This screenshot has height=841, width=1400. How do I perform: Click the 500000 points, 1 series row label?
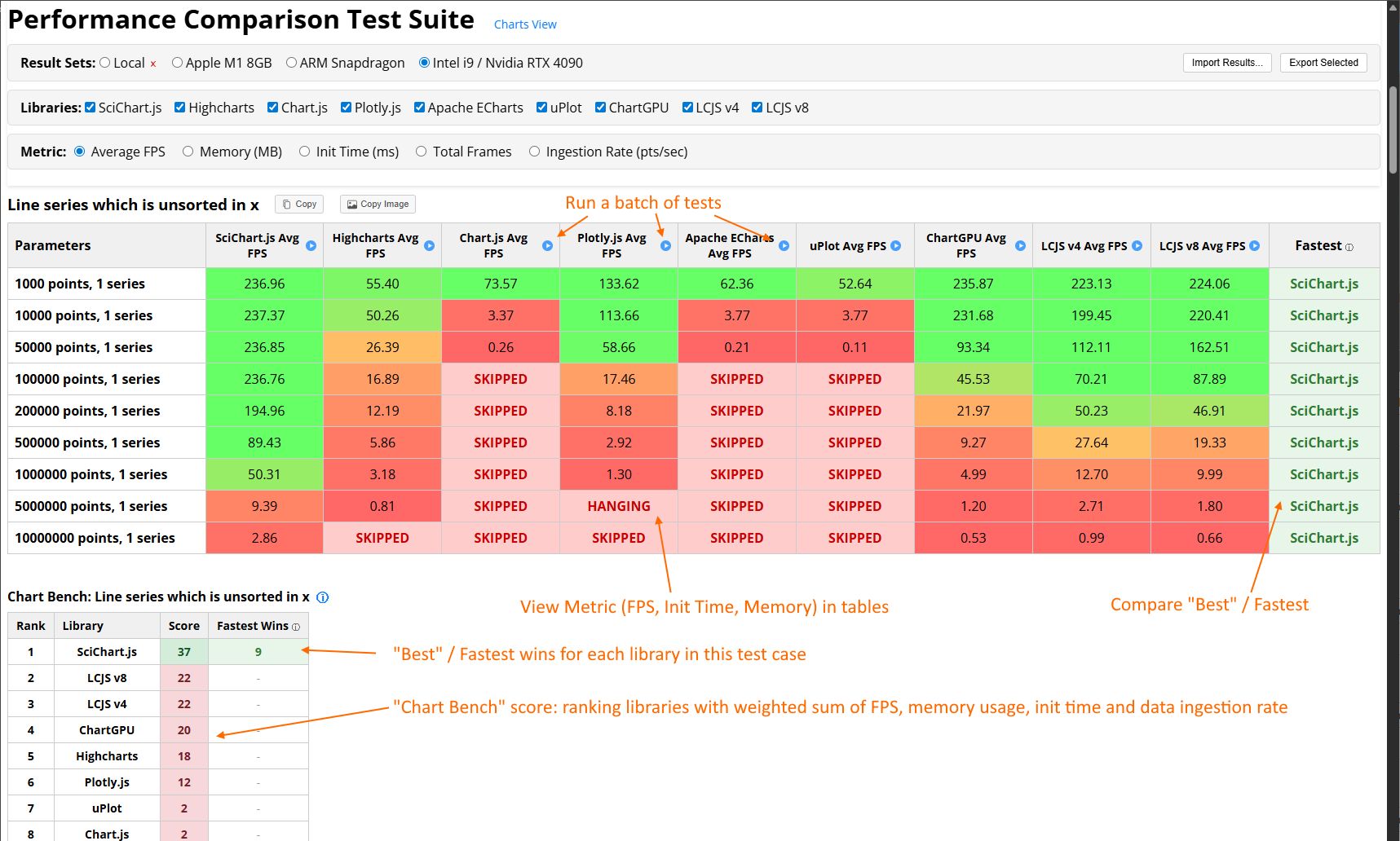coord(107,443)
